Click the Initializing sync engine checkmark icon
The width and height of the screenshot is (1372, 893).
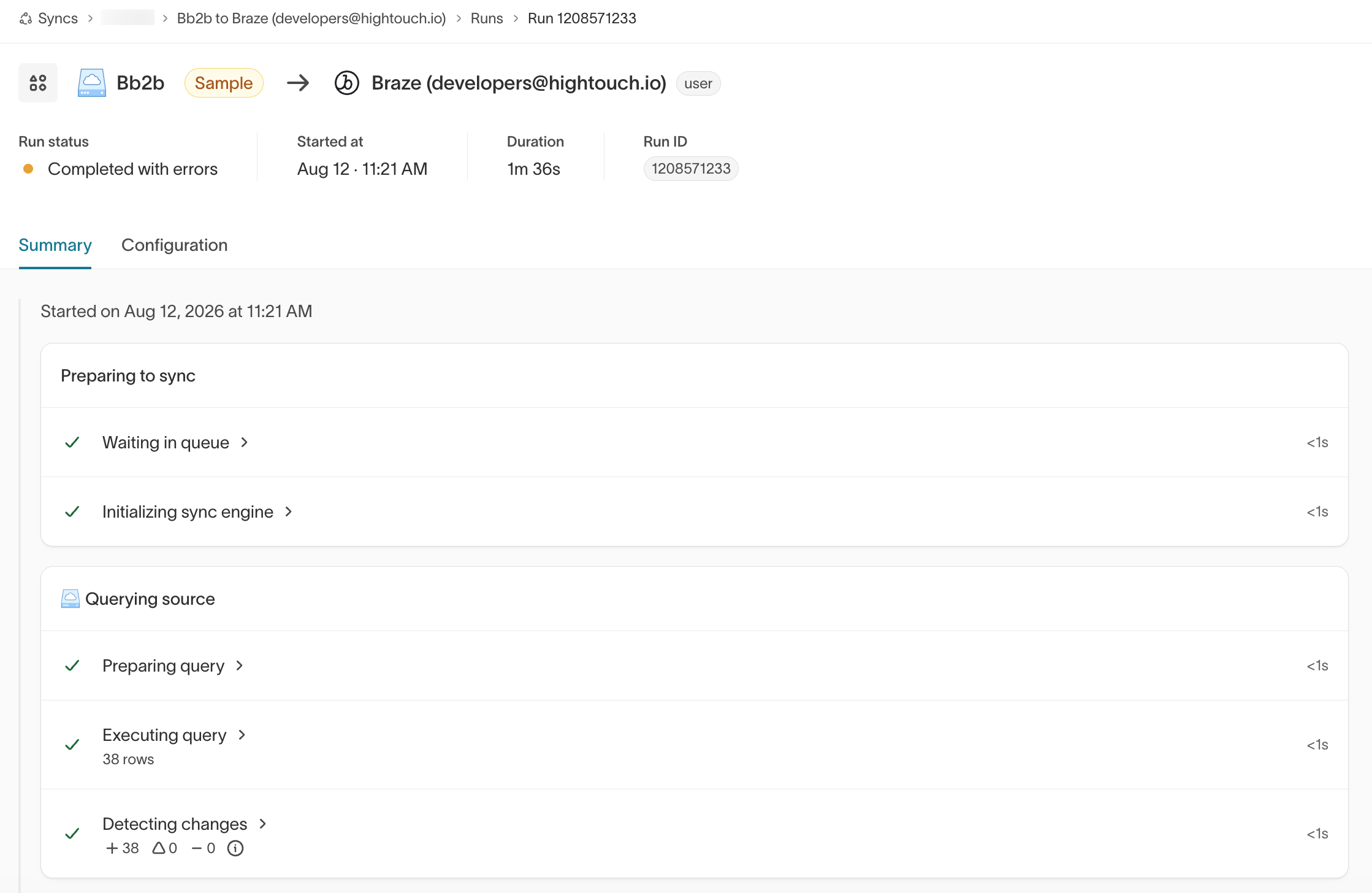coord(72,512)
